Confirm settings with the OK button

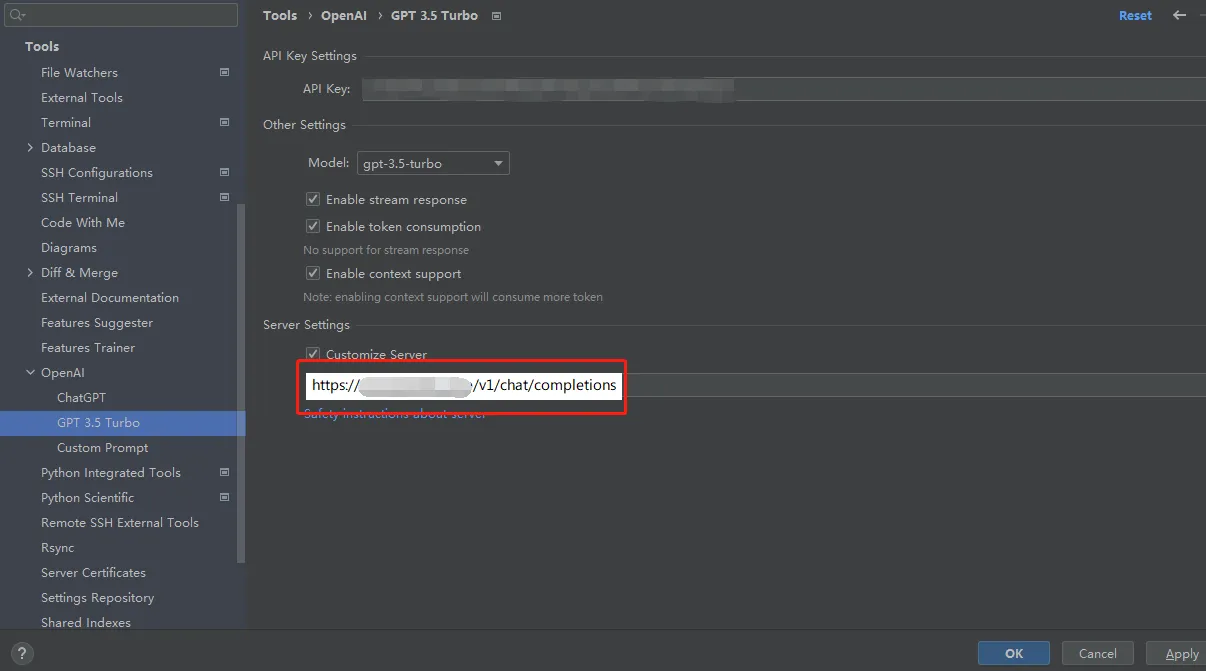1014,653
